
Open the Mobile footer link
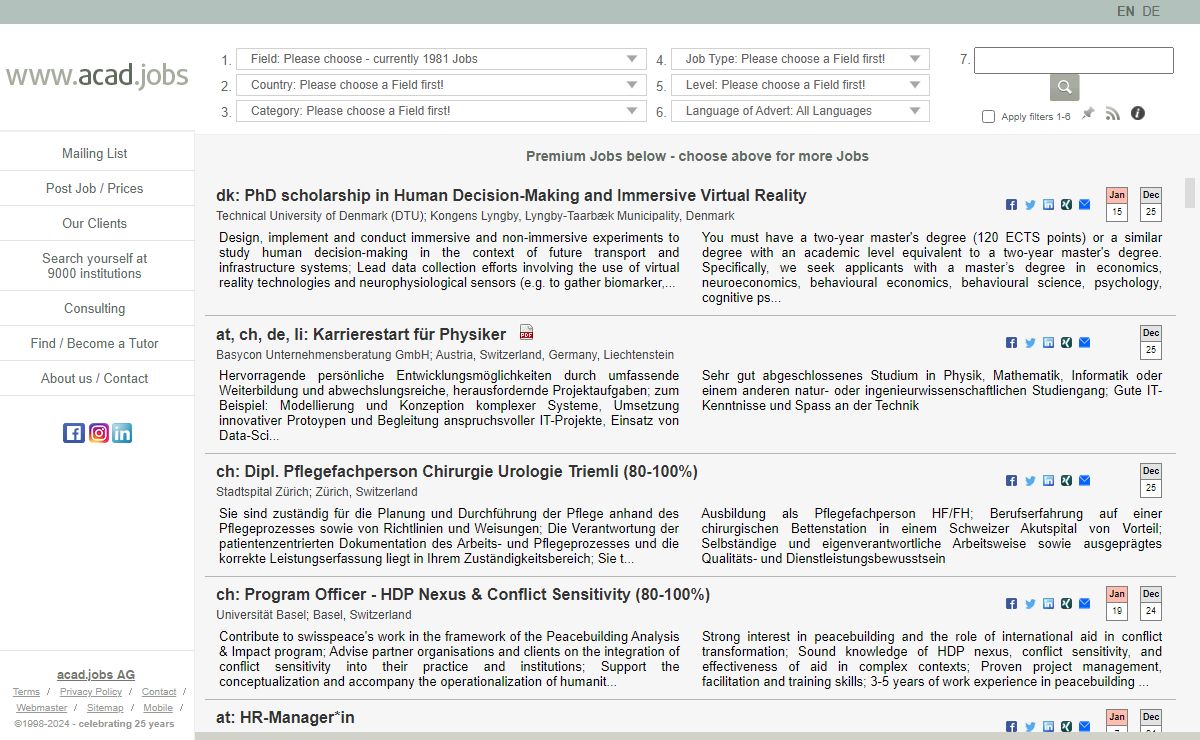[x=158, y=708]
